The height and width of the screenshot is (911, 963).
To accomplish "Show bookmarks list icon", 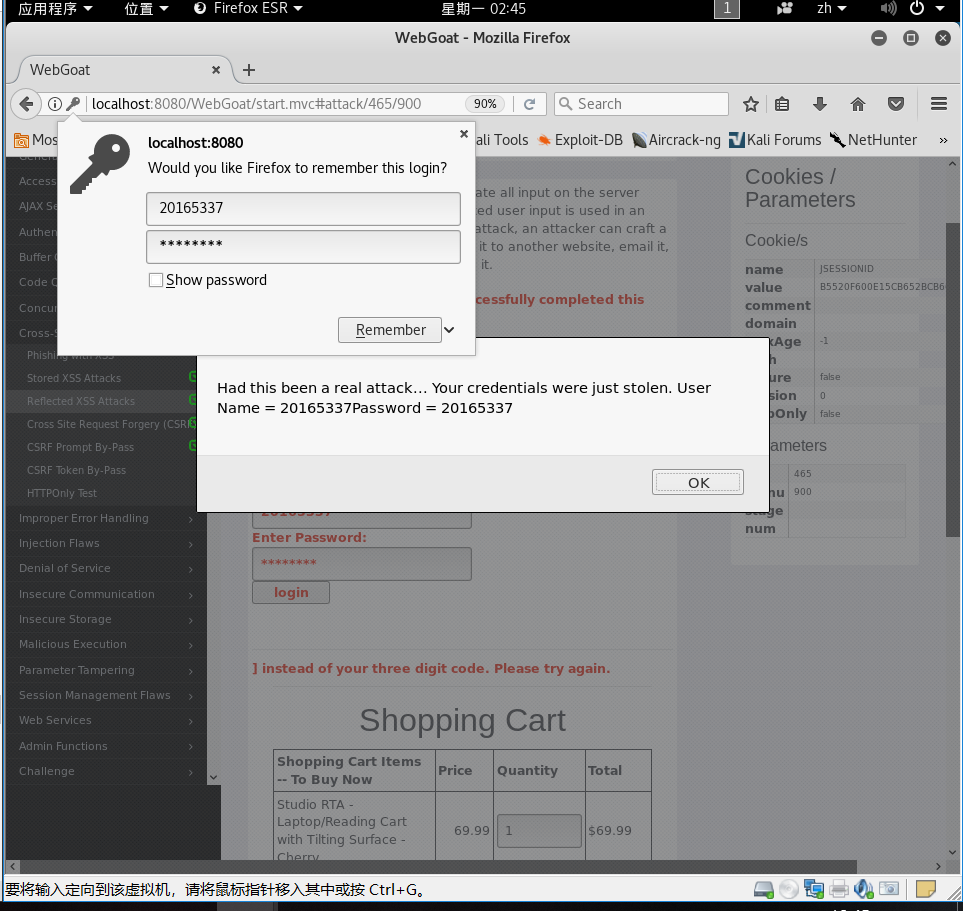I will click(782, 104).
